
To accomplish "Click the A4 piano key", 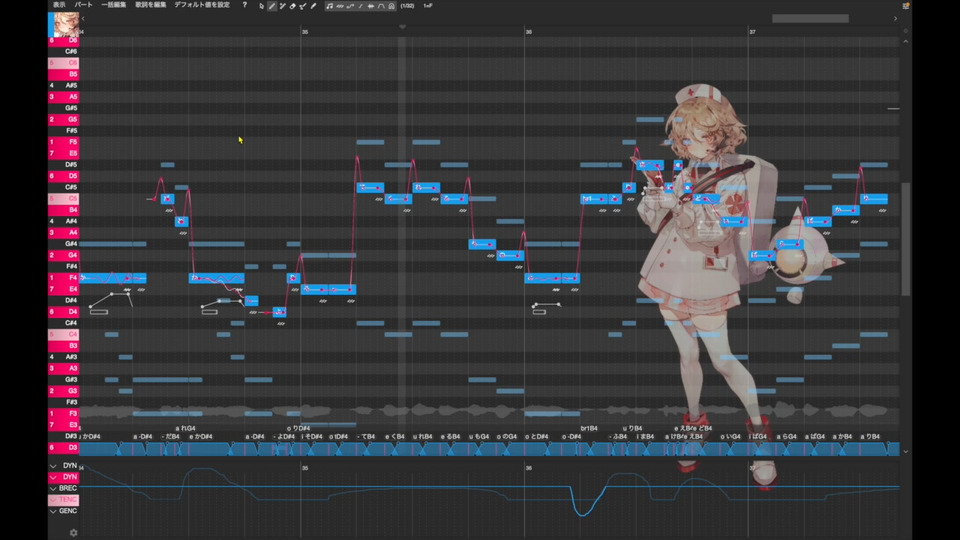I will (x=64, y=233).
